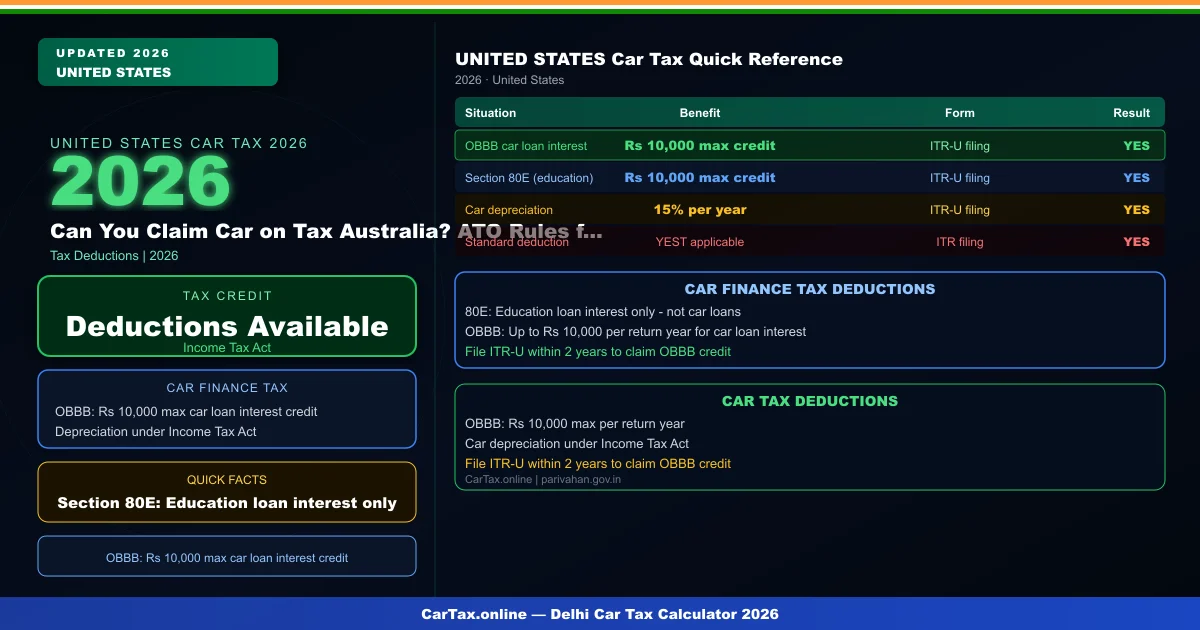Screen dimensions: 1200x630
Task: Open the 'CarTax.online | parivahan.gov.in' source link
Action: [x=543, y=480]
